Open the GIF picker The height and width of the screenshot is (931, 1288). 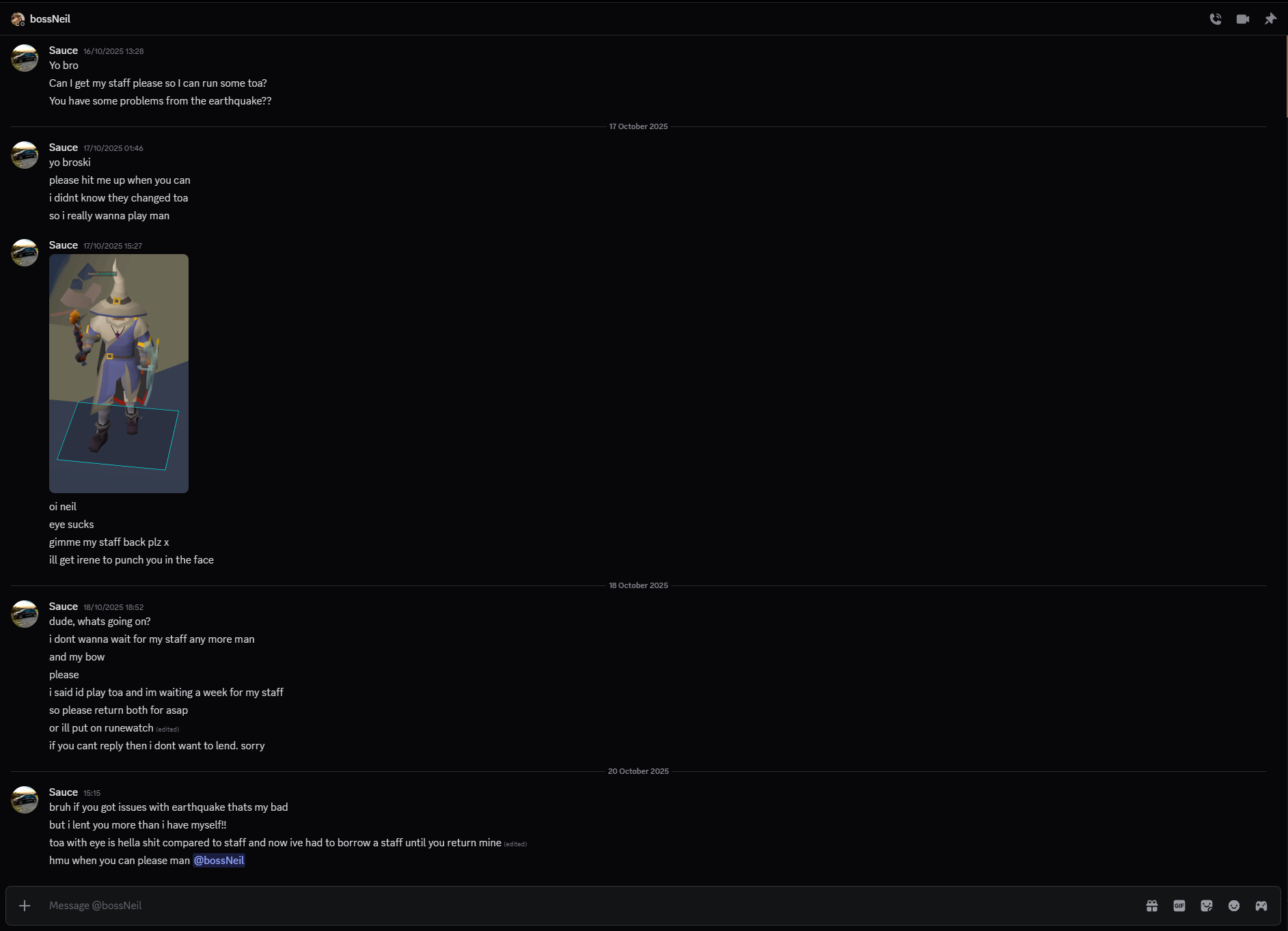tap(1179, 906)
